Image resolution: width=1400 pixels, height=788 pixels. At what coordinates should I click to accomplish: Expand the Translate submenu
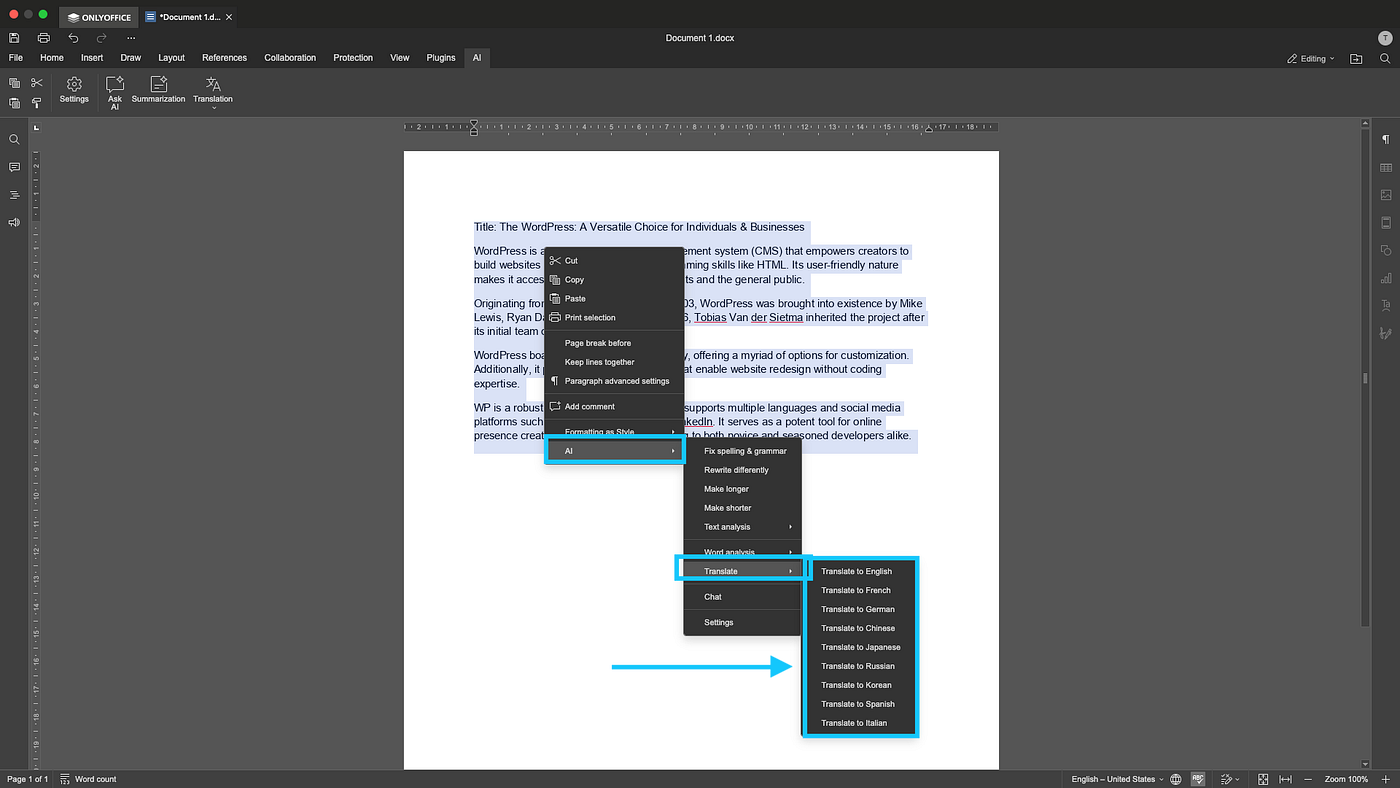[742, 571]
